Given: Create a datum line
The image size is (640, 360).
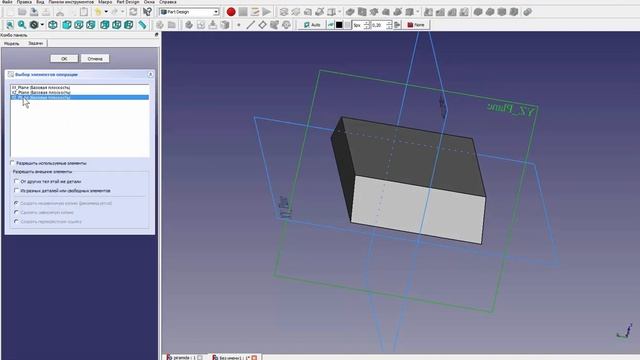Looking at the screenshot, I should pyautogui.click(x=251, y=25).
